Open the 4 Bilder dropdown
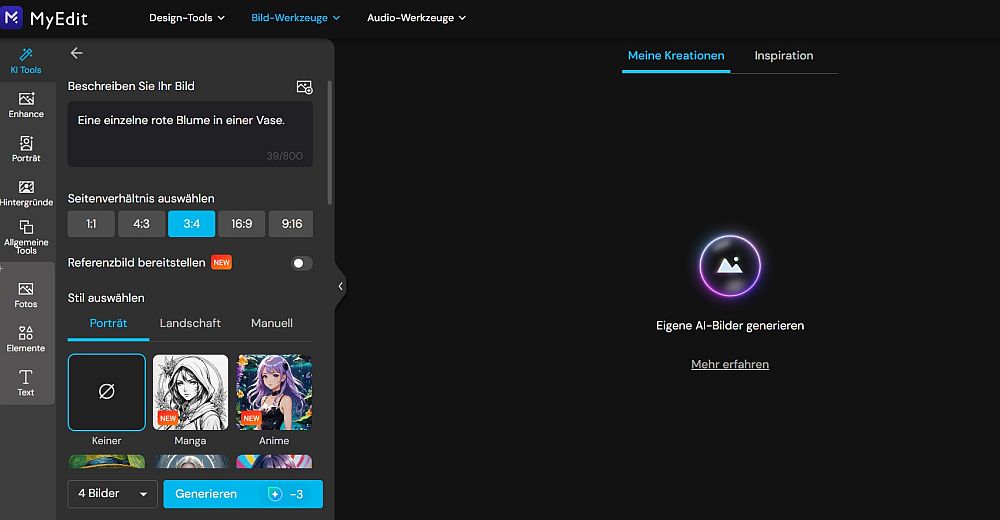This screenshot has height=520, width=1000. pyautogui.click(x=112, y=494)
